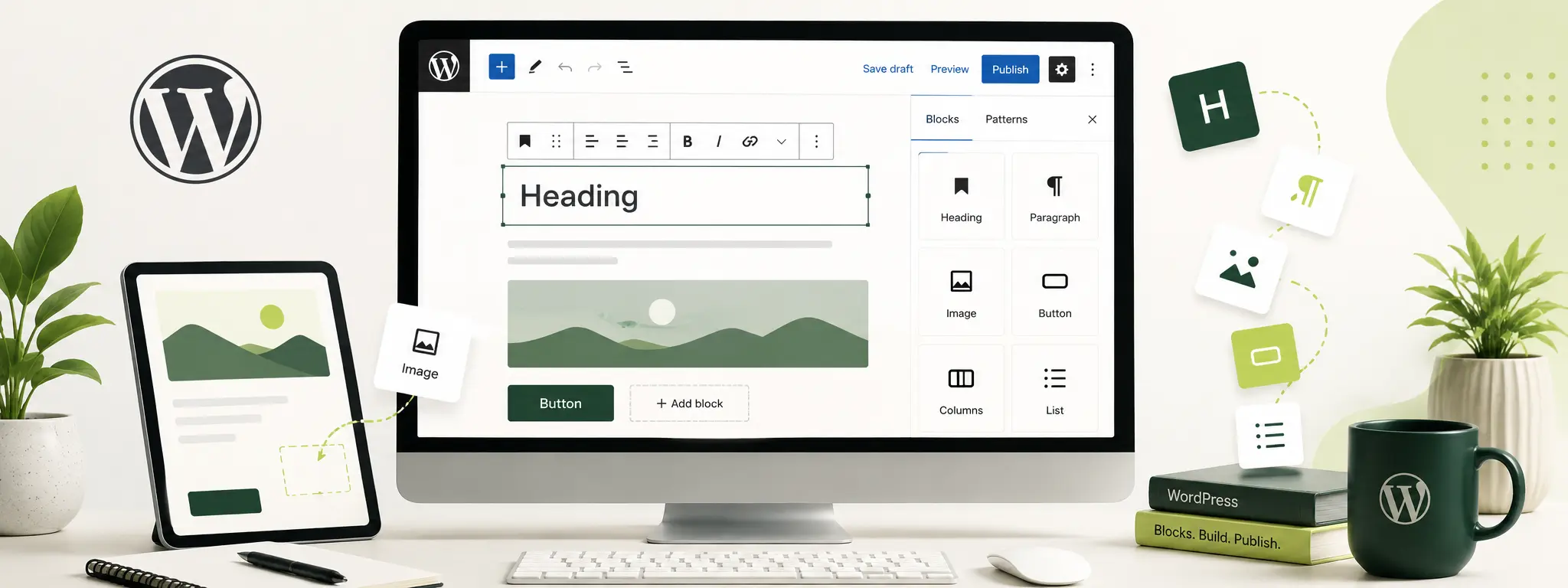Click the WordPress logo in editor top bar
1568x588 pixels.
point(444,67)
